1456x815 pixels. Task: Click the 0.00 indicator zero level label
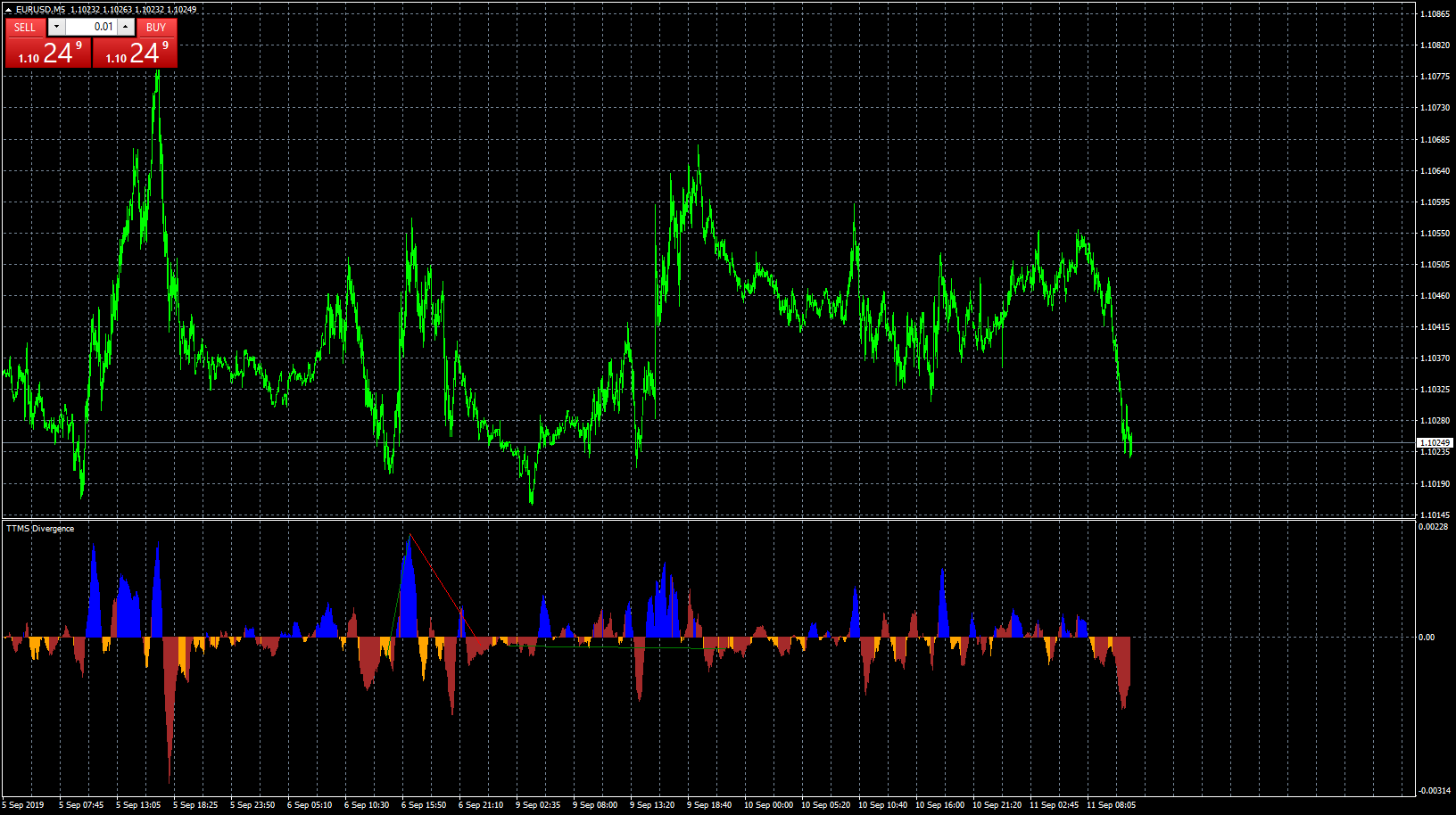pyautogui.click(x=1427, y=638)
